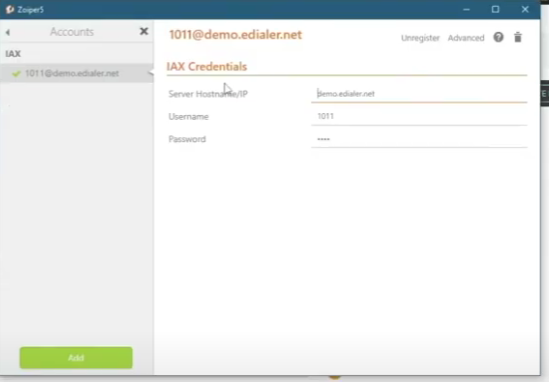Click the Password field

click(419, 139)
